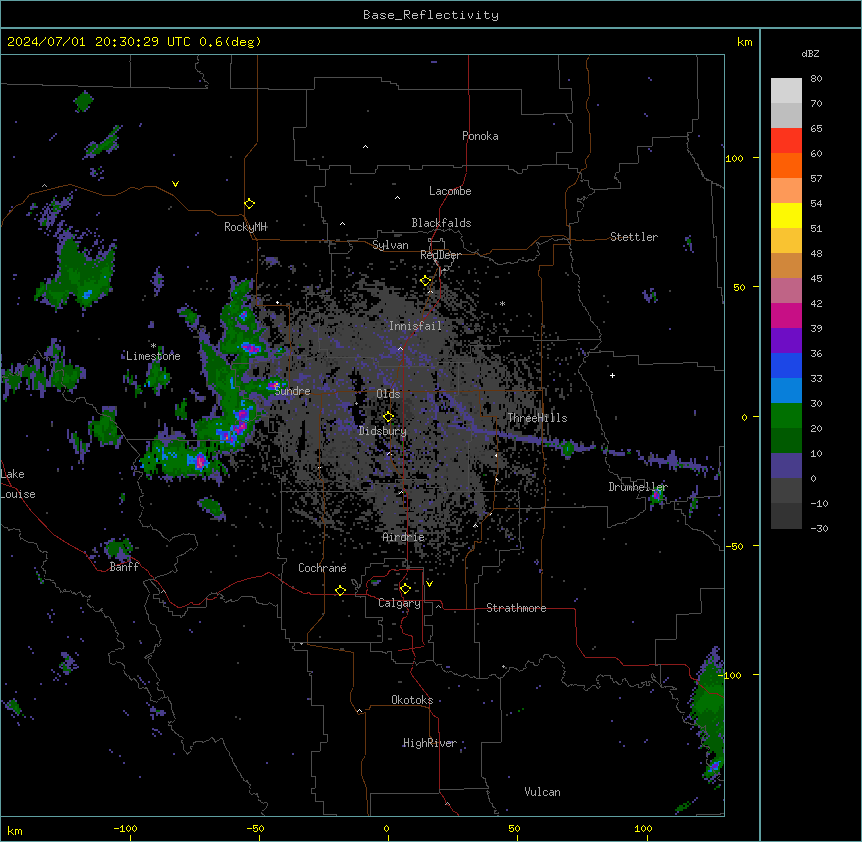Select the Ponoka city label
The image size is (862, 842).
480,136
